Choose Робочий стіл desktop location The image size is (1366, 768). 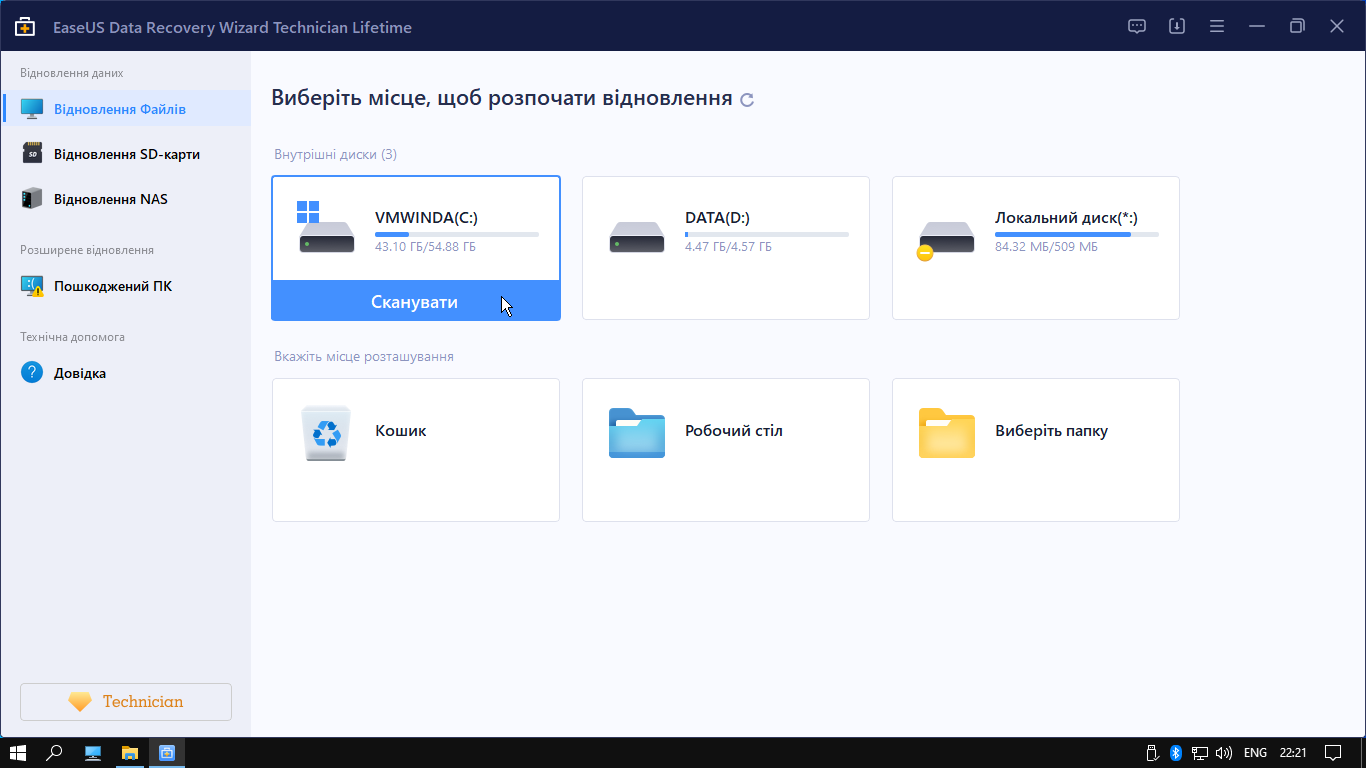(726, 449)
